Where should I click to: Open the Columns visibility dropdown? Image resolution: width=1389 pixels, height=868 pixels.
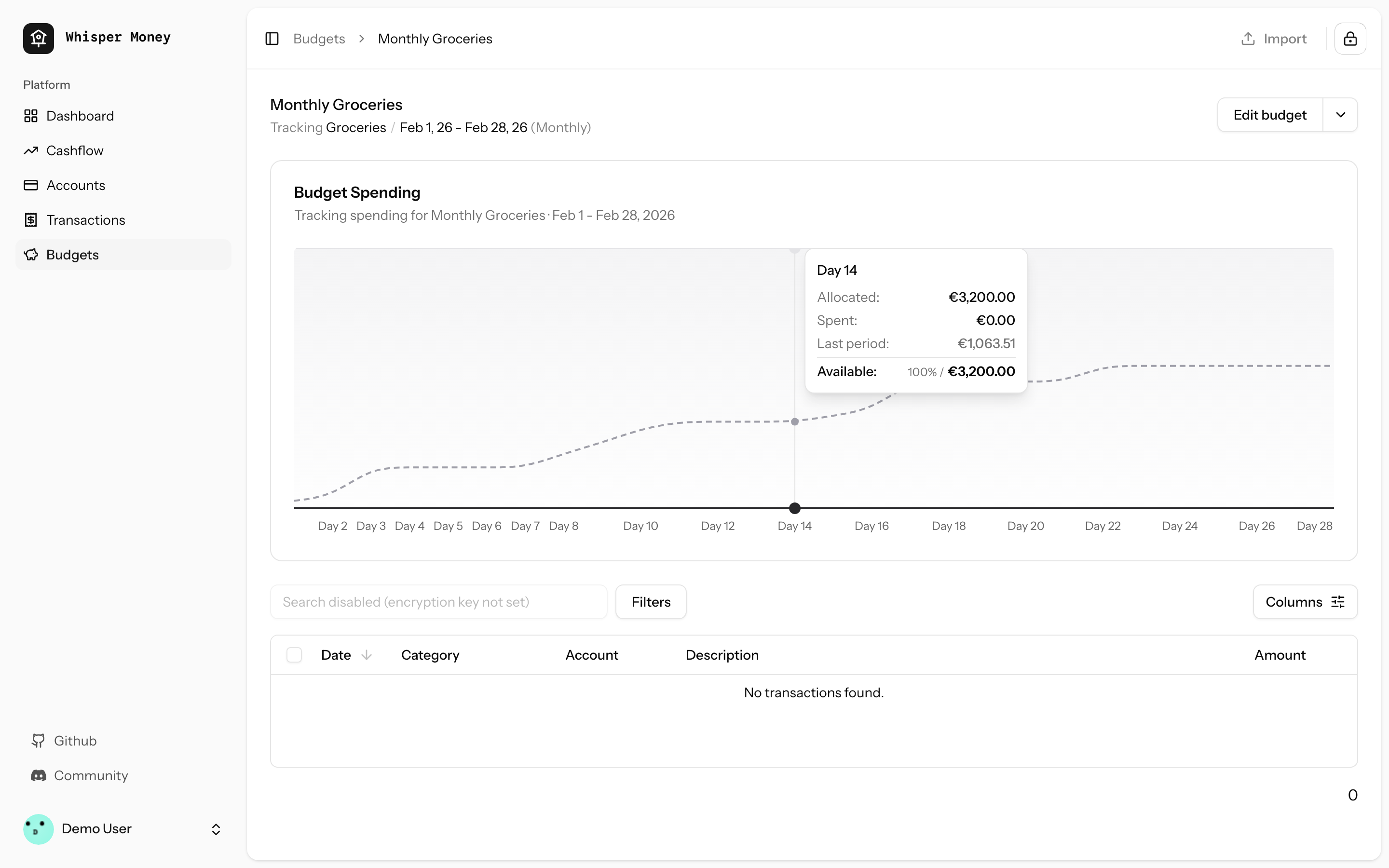pos(1305,602)
